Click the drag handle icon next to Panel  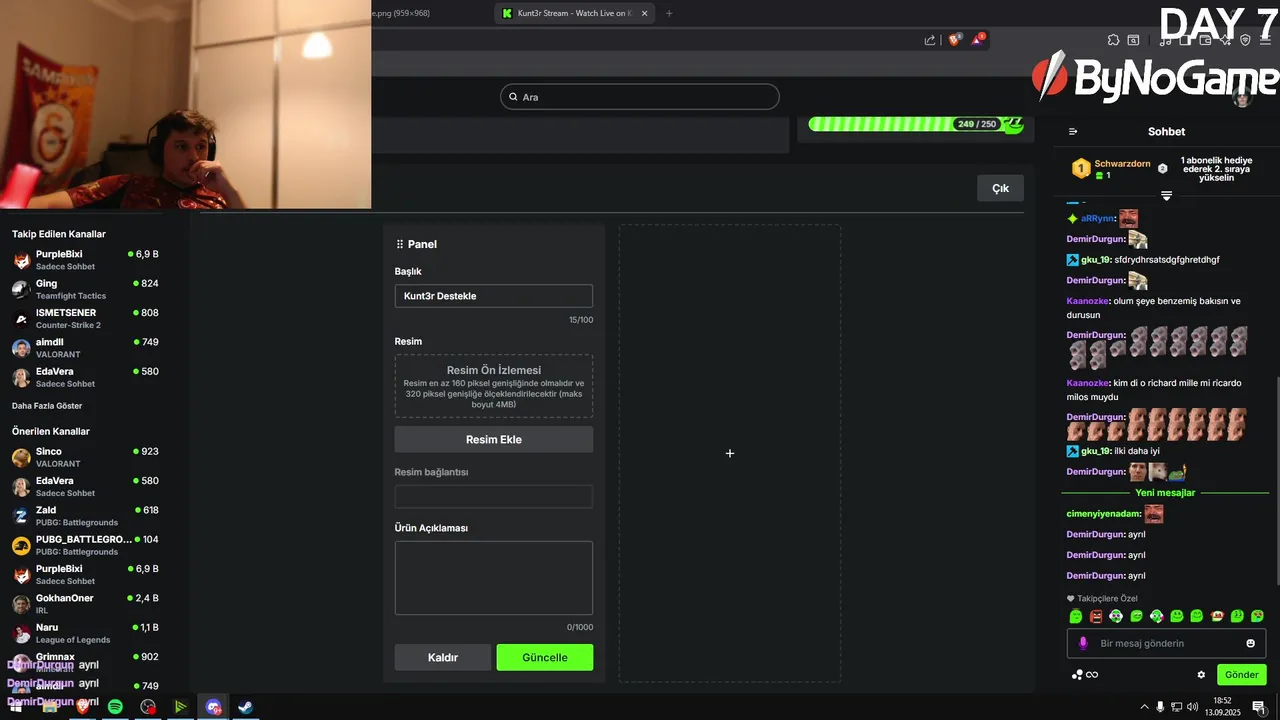(400, 244)
